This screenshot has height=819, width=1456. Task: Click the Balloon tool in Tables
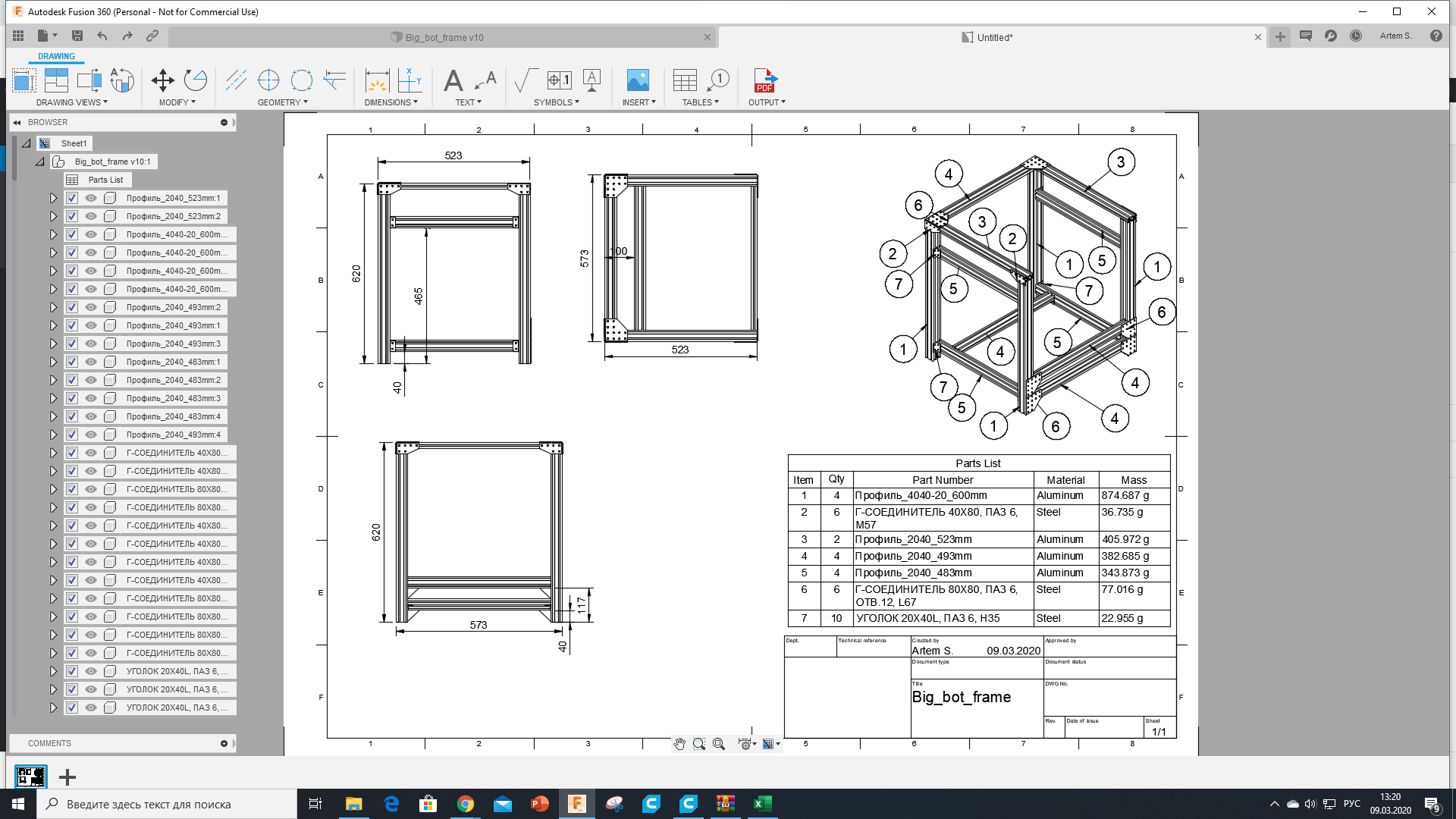click(x=718, y=80)
